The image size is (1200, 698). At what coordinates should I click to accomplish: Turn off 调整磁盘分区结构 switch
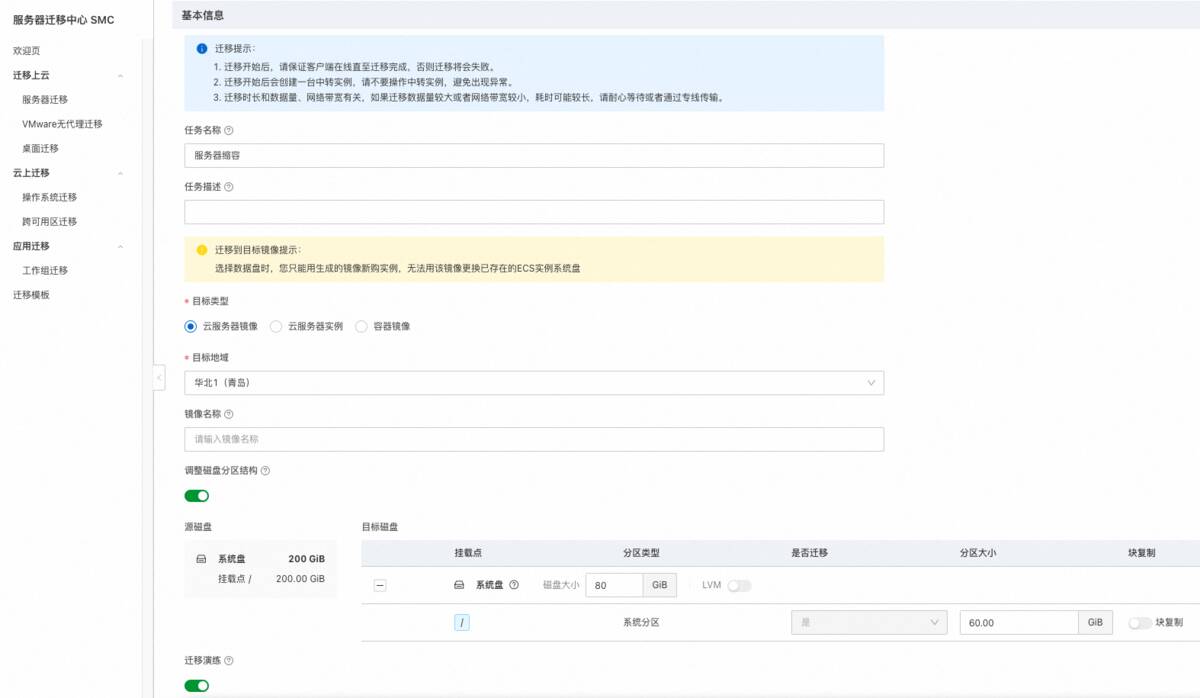point(197,496)
